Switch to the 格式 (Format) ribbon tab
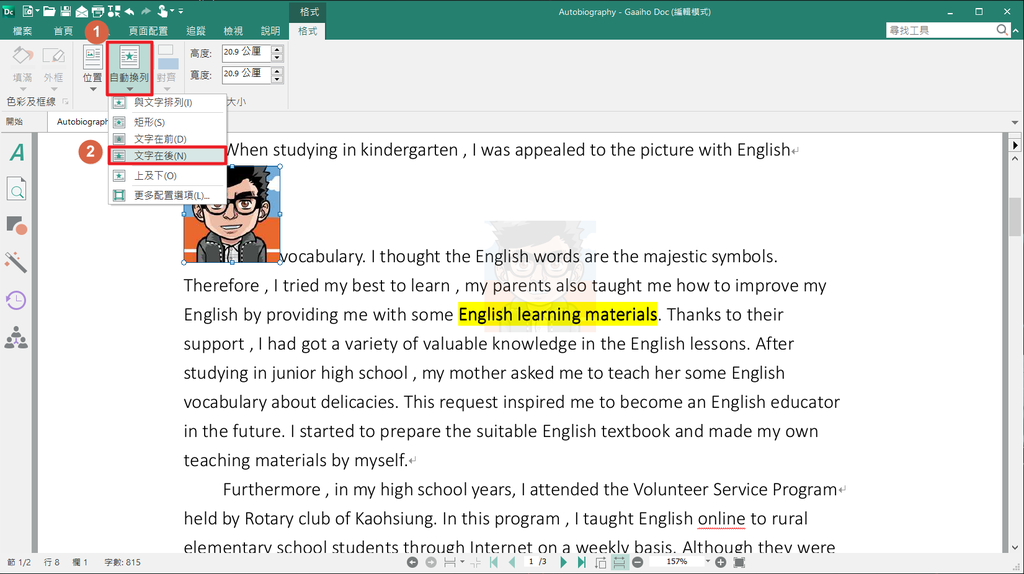This screenshot has width=1024, height=574. pos(308,31)
